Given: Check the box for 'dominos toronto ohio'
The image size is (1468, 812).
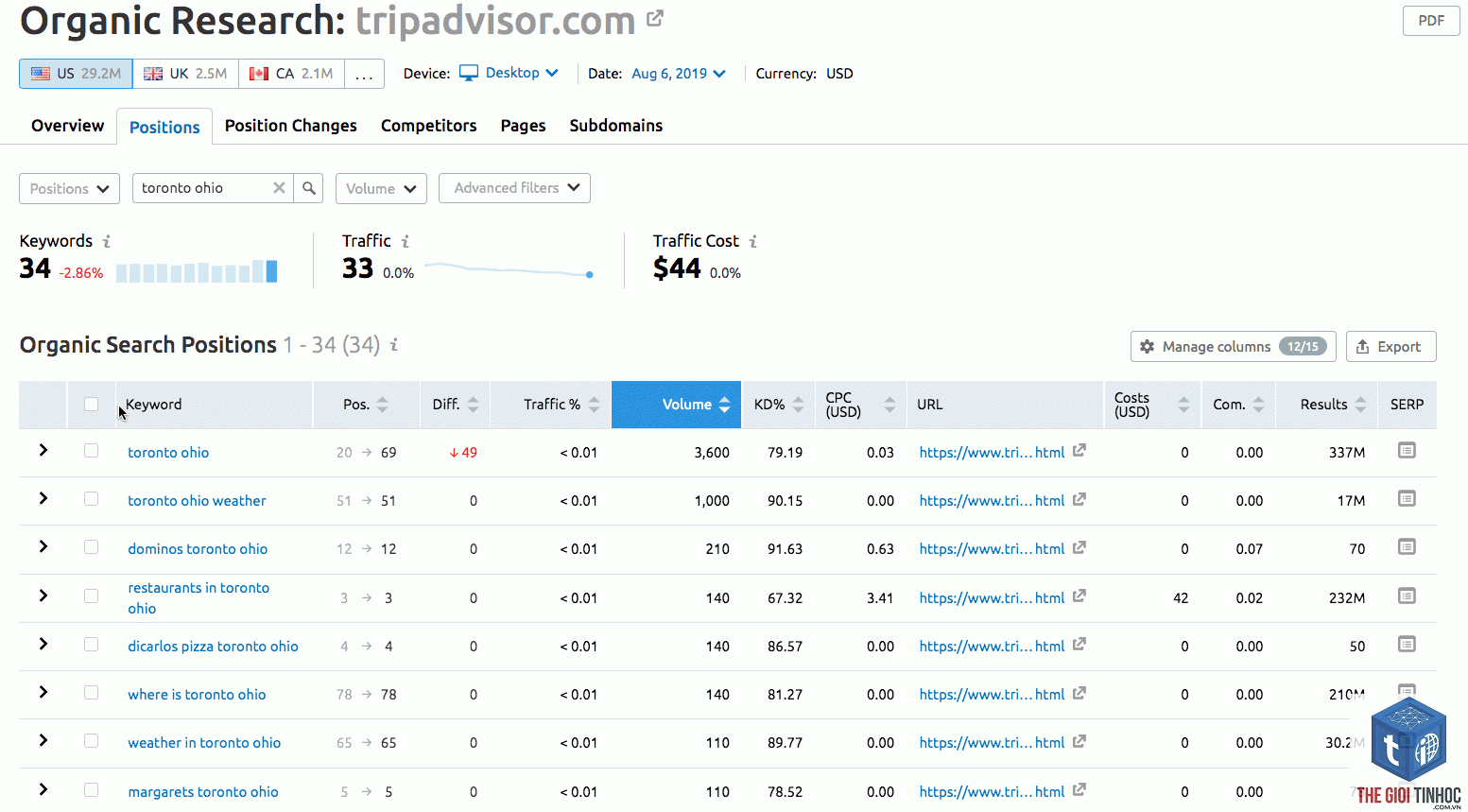Looking at the screenshot, I should (x=91, y=547).
